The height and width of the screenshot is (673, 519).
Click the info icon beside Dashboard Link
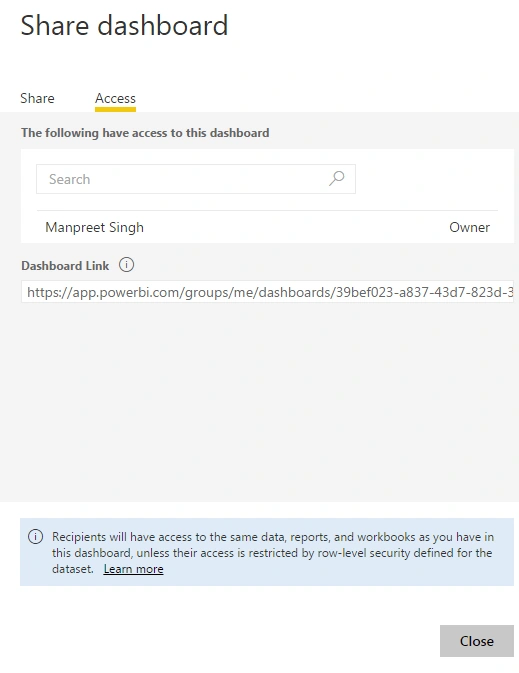pos(126,265)
